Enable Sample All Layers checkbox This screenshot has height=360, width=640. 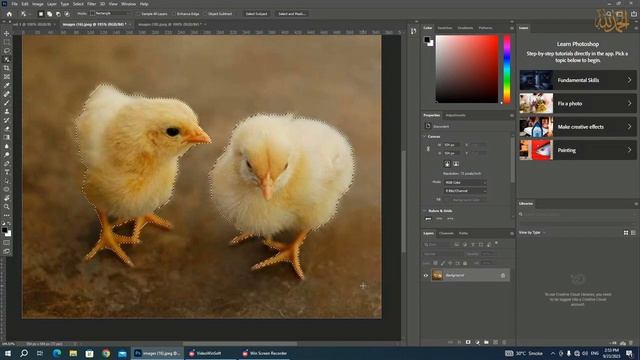point(138,14)
